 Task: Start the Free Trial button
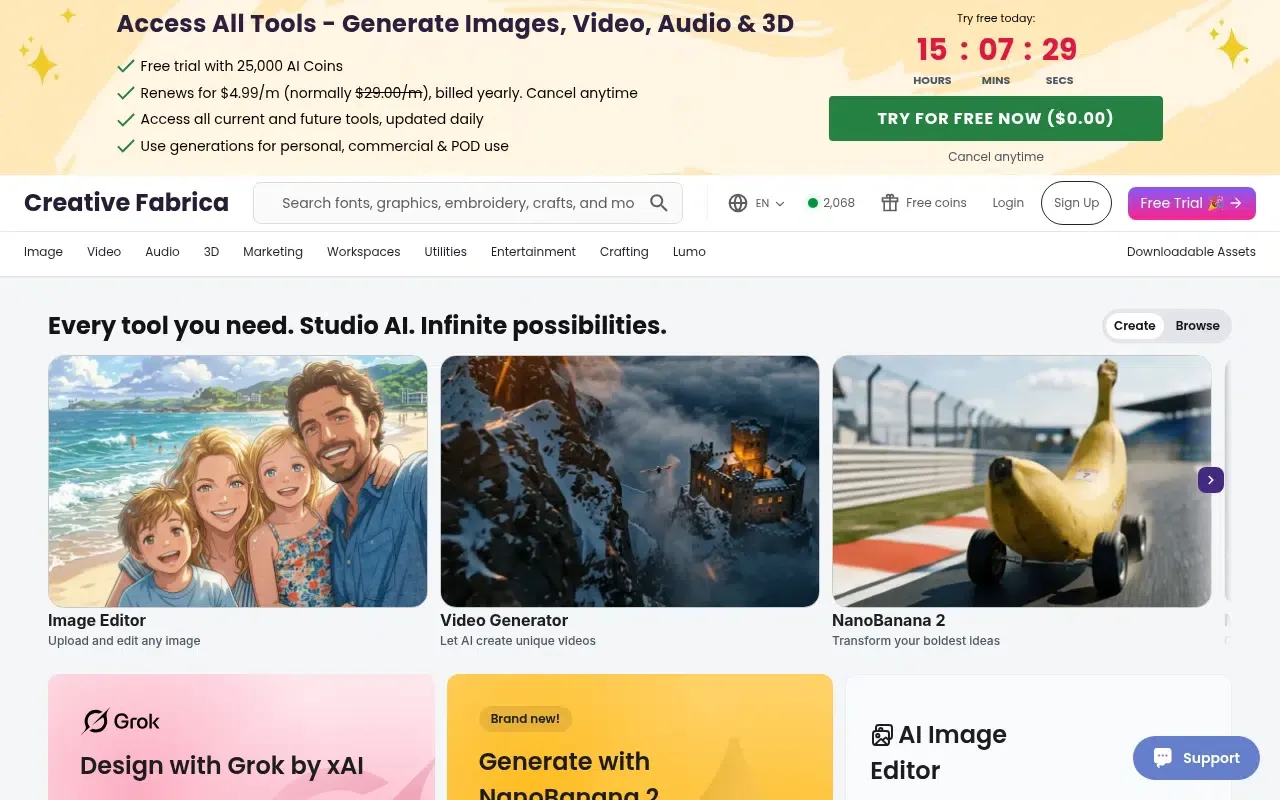point(1191,203)
